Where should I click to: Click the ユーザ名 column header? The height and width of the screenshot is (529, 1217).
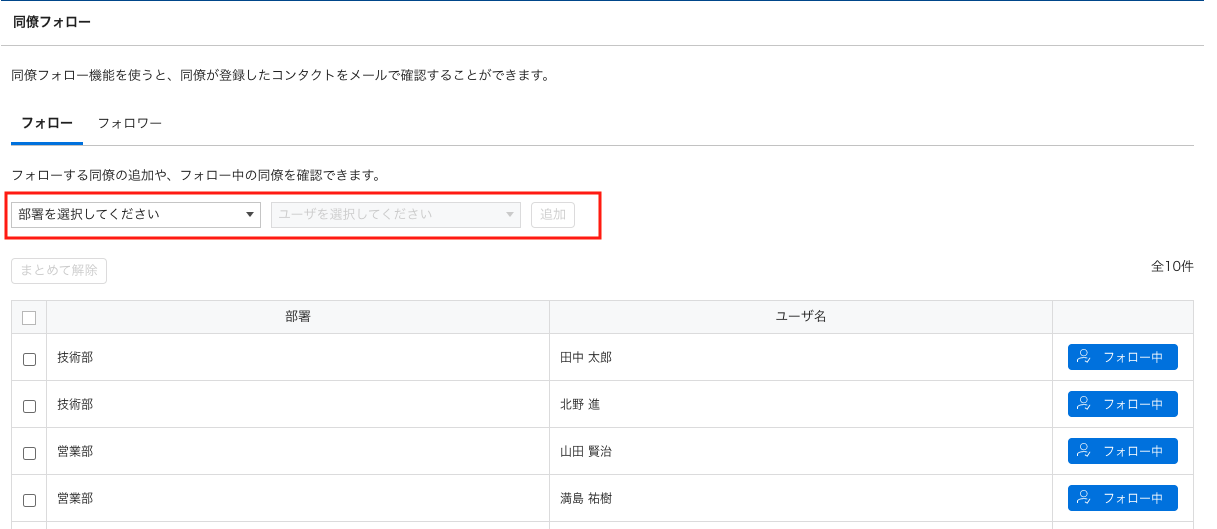(801, 317)
